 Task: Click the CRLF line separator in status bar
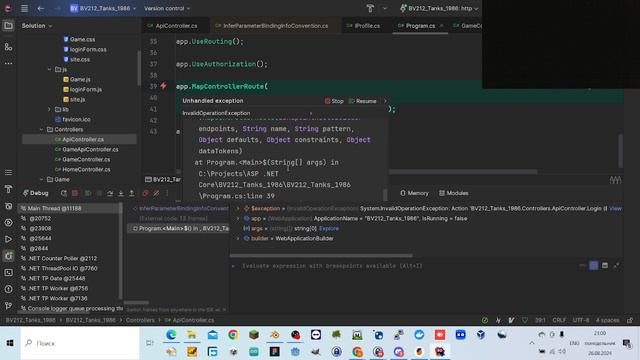click(x=559, y=320)
